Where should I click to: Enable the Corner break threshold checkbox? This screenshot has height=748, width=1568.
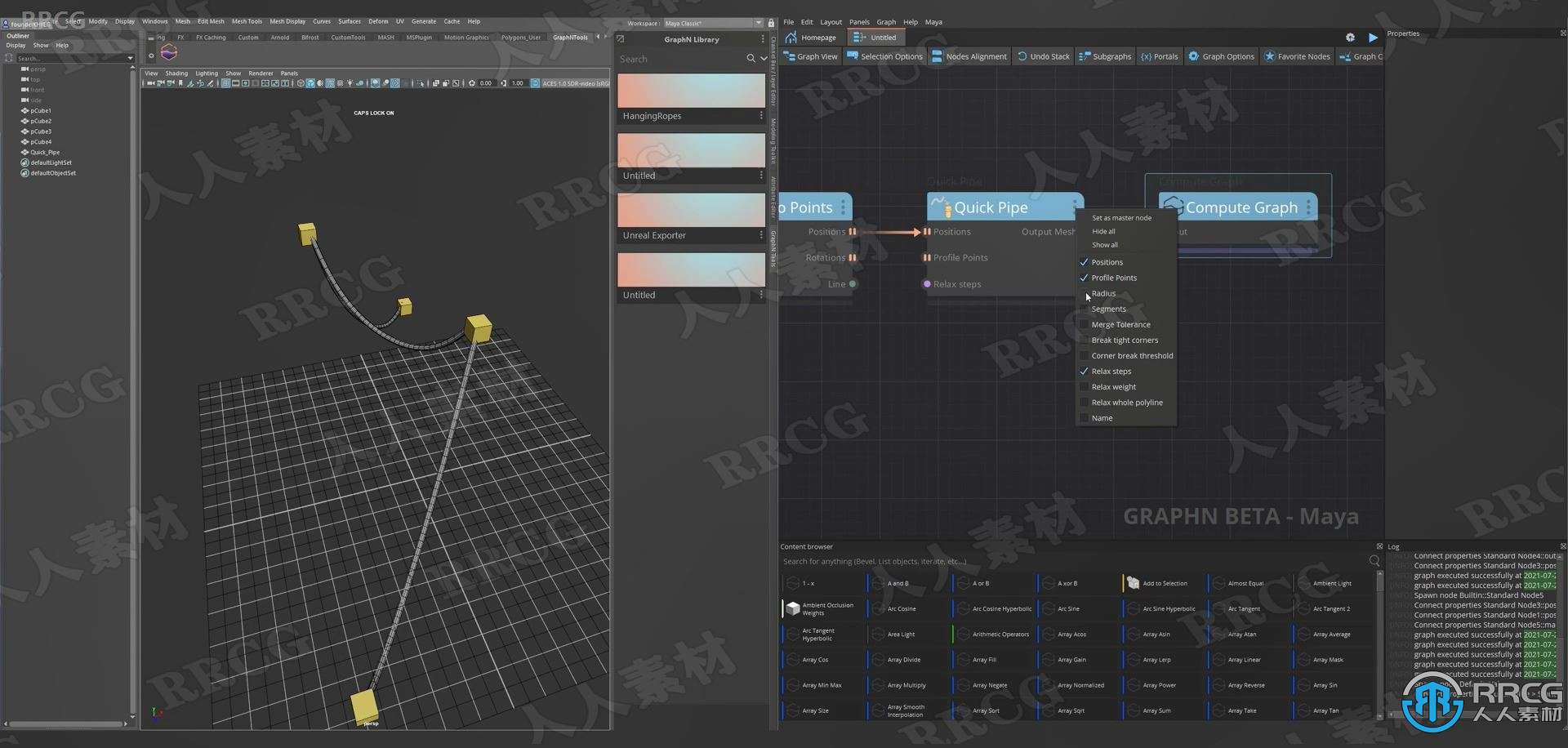(1084, 355)
